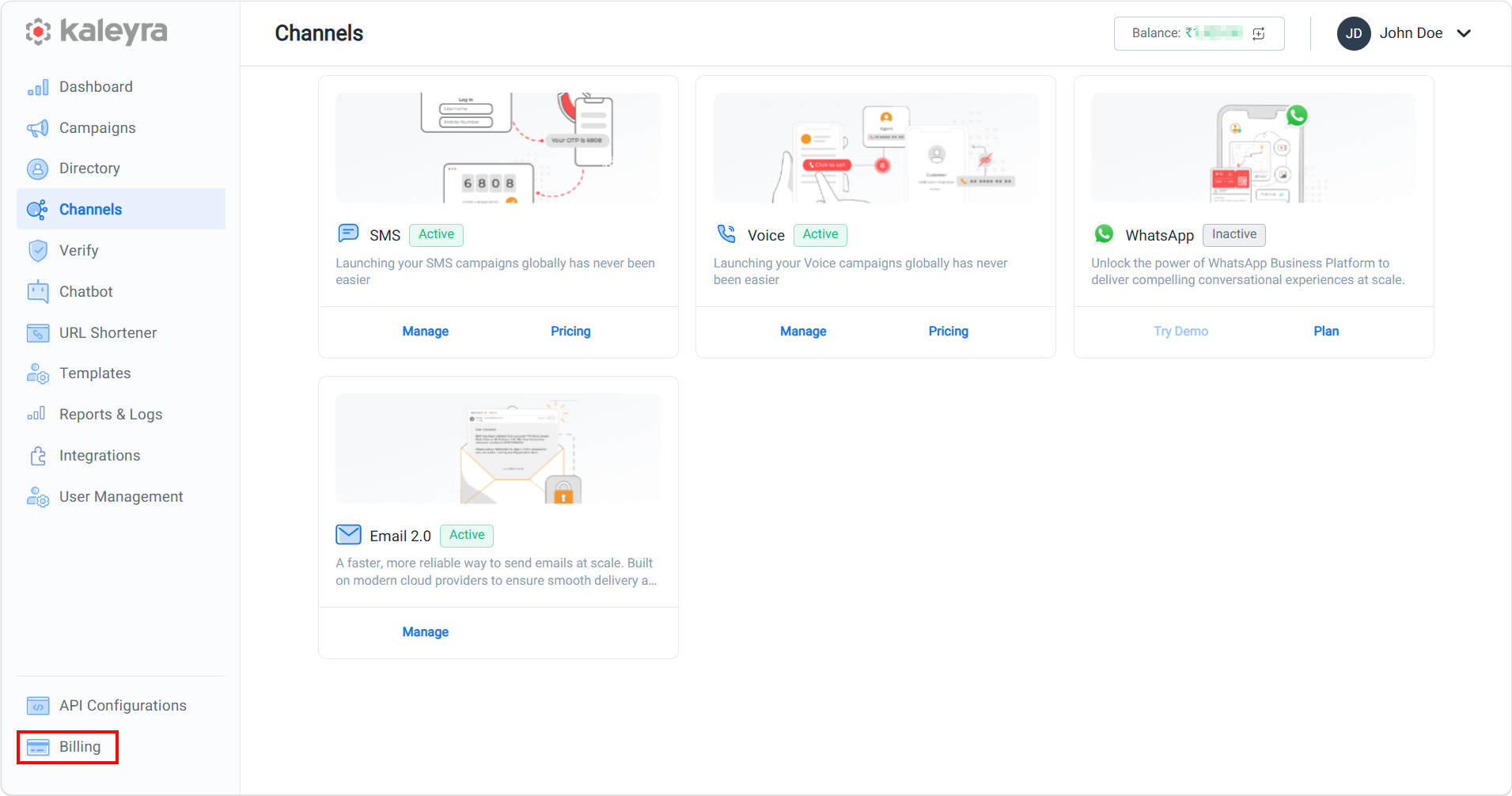The image size is (1512, 796).
Task: Go to Campaigns in the sidebar
Action: (121, 128)
